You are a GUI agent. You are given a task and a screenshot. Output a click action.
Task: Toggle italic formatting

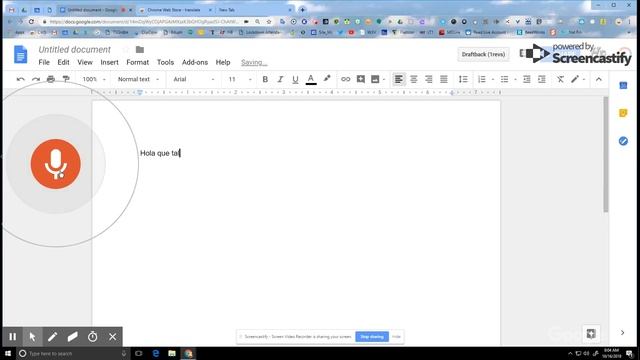[280, 79]
